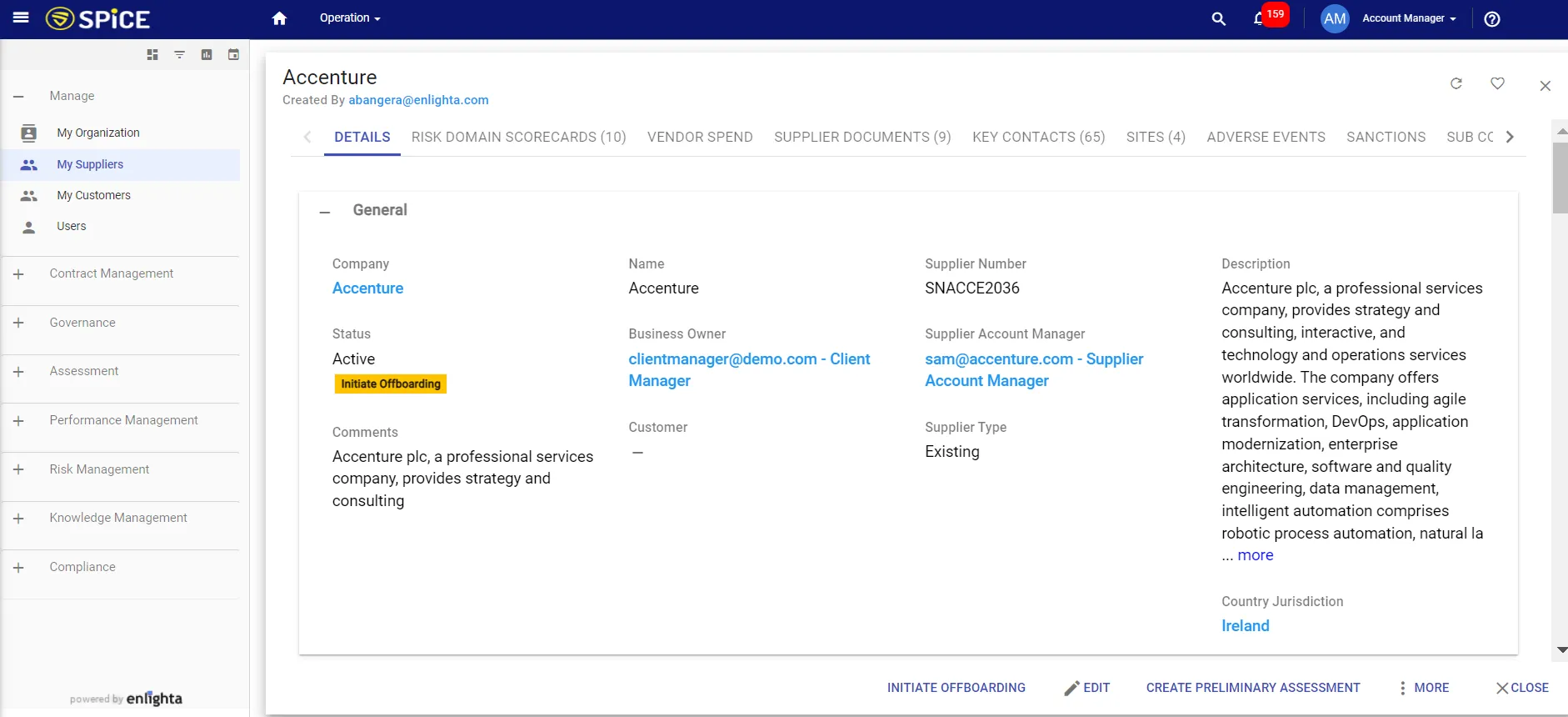Go to the home page icon
The height and width of the screenshot is (717, 1568).
(x=279, y=18)
